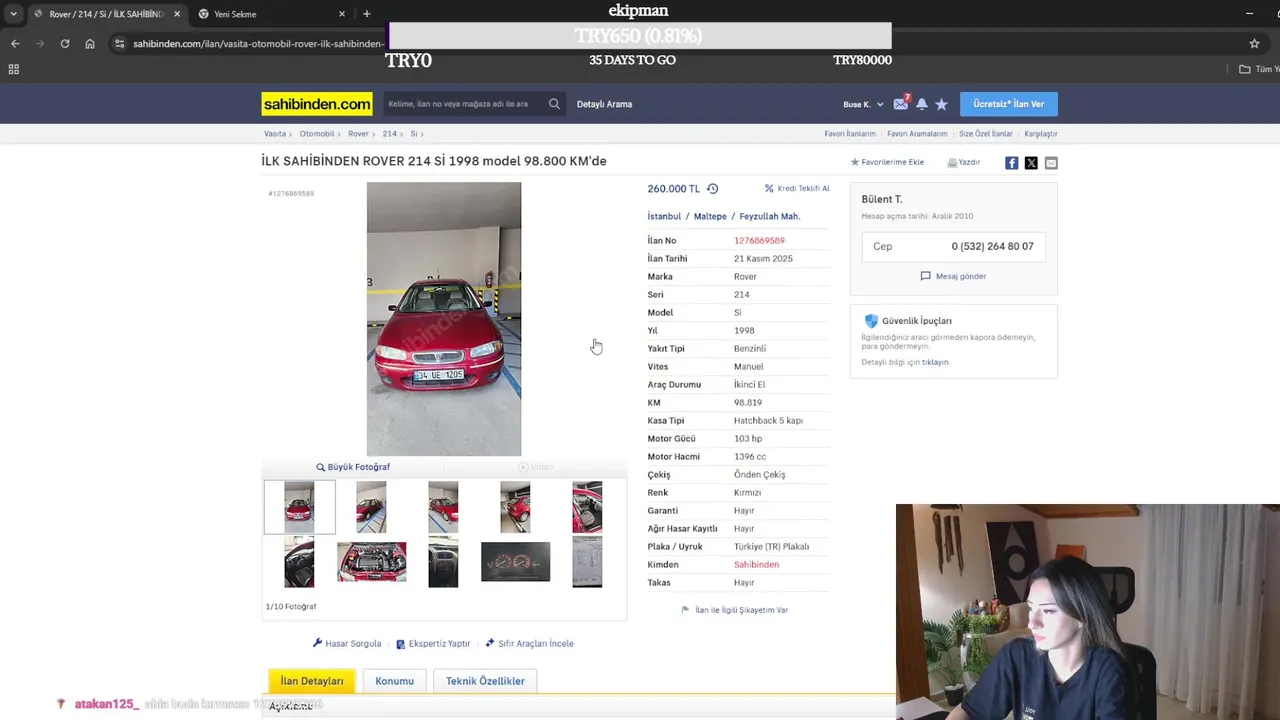This screenshot has width=1280, height=720.
Task: Open new browser tab
Action: coord(367,14)
